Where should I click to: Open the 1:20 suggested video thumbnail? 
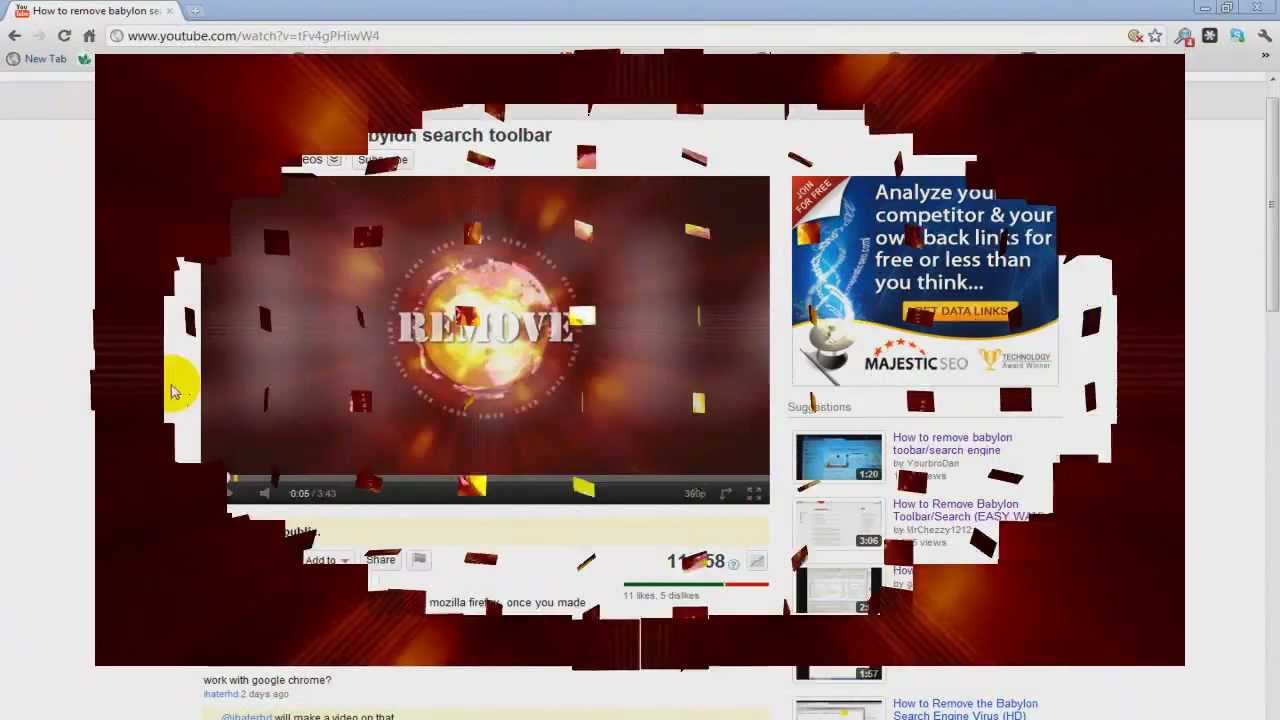coord(839,457)
